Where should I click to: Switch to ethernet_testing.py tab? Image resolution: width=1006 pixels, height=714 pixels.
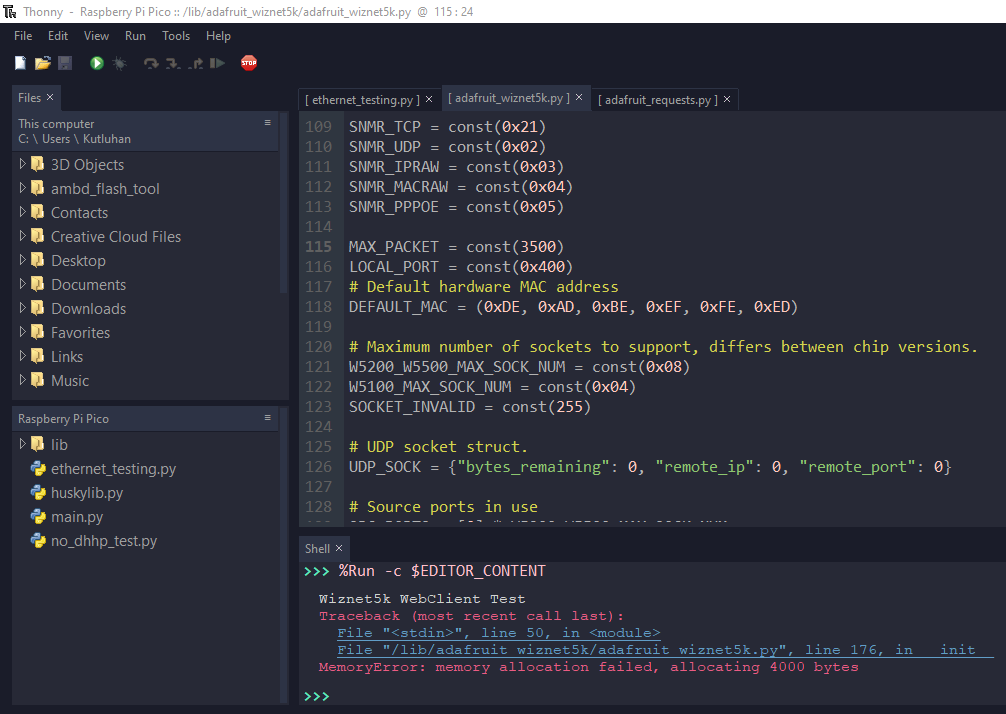point(361,100)
